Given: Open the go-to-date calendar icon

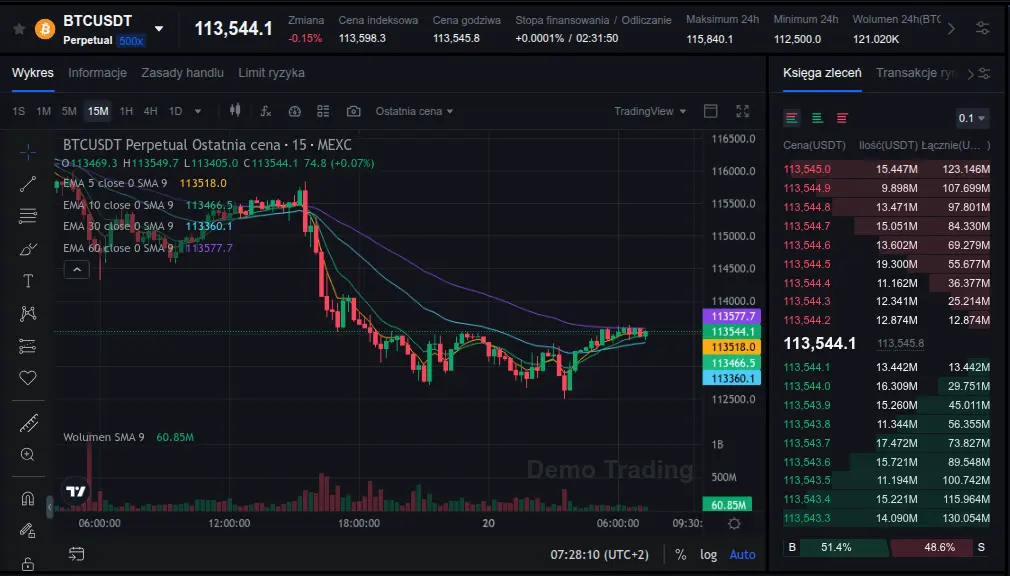Looking at the screenshot, I should pyautogui.click(x=77, y=554).
